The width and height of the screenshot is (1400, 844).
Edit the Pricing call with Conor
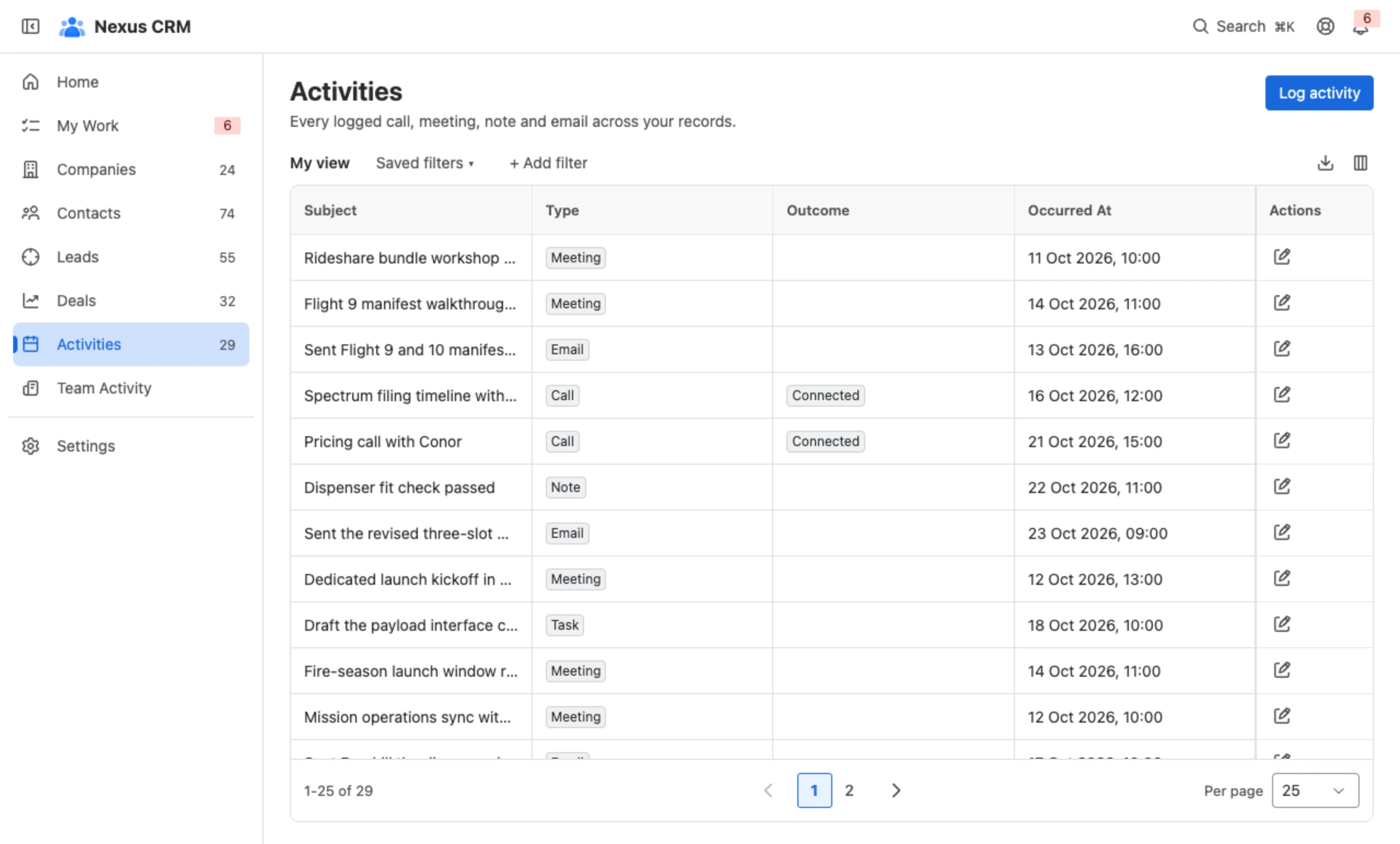pos(1282,441)
